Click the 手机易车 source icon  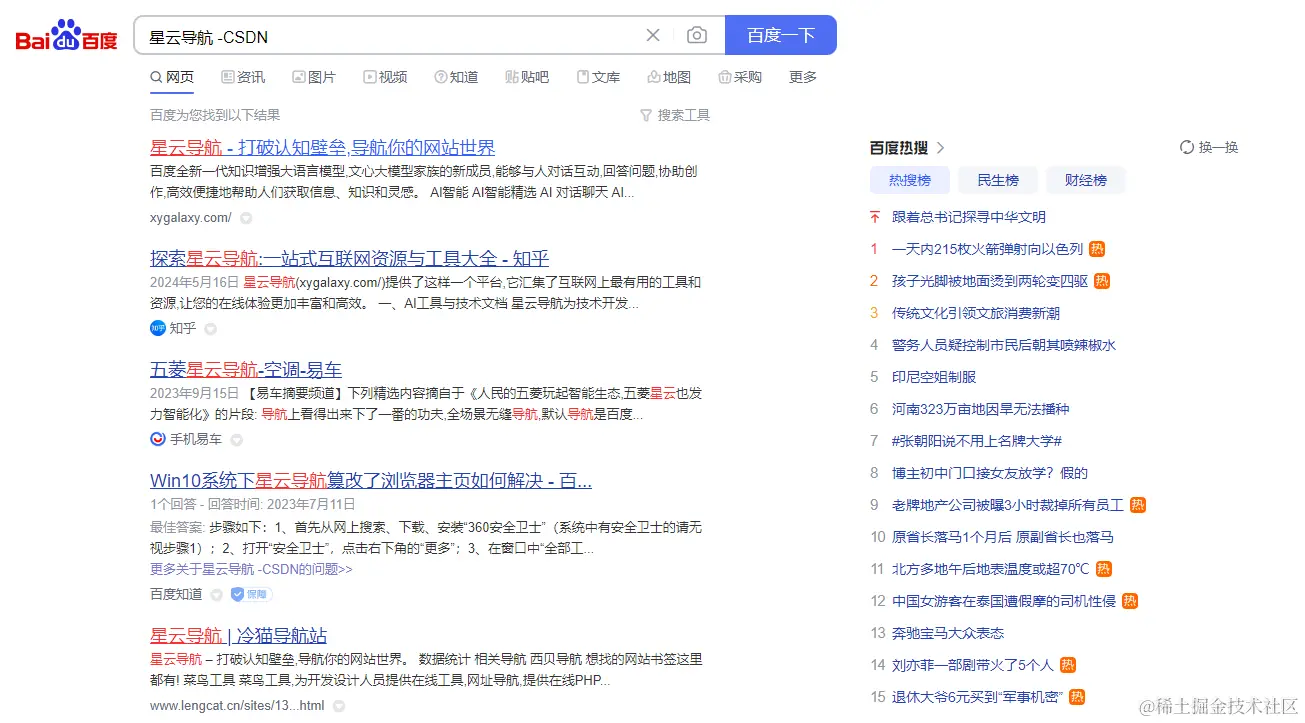coord(158,439)
